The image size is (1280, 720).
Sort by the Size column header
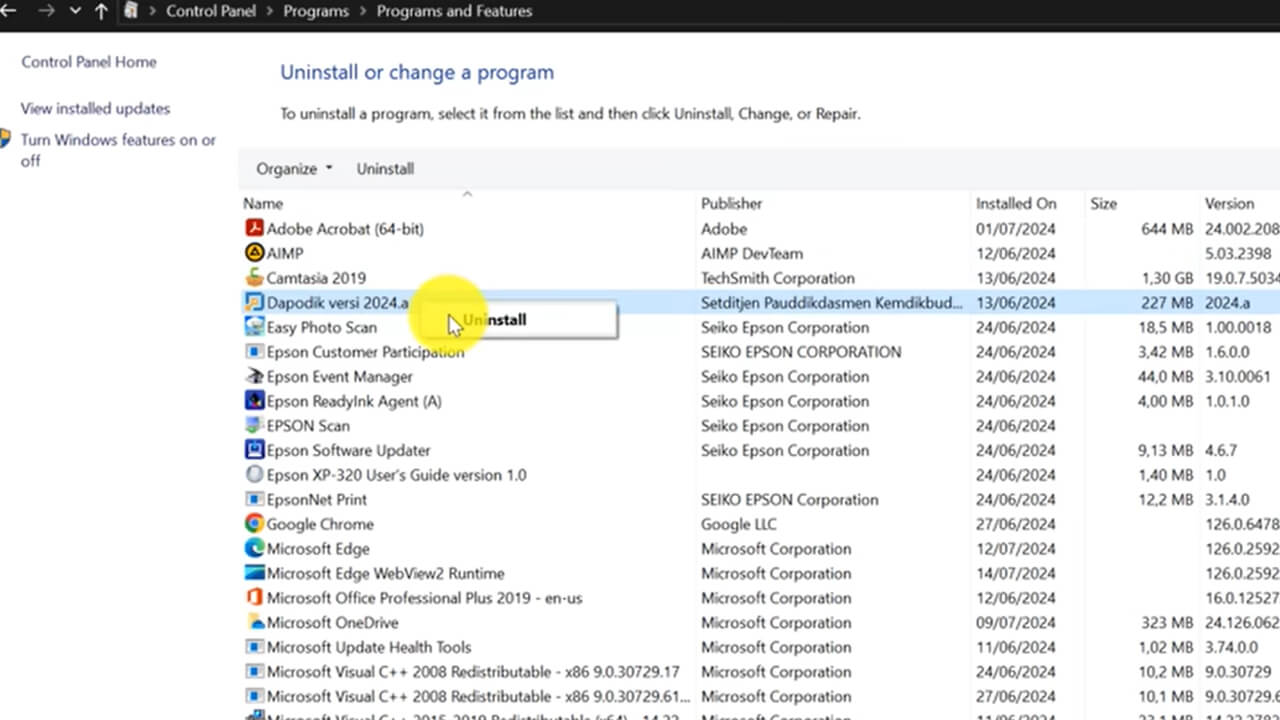point(1103,203)
